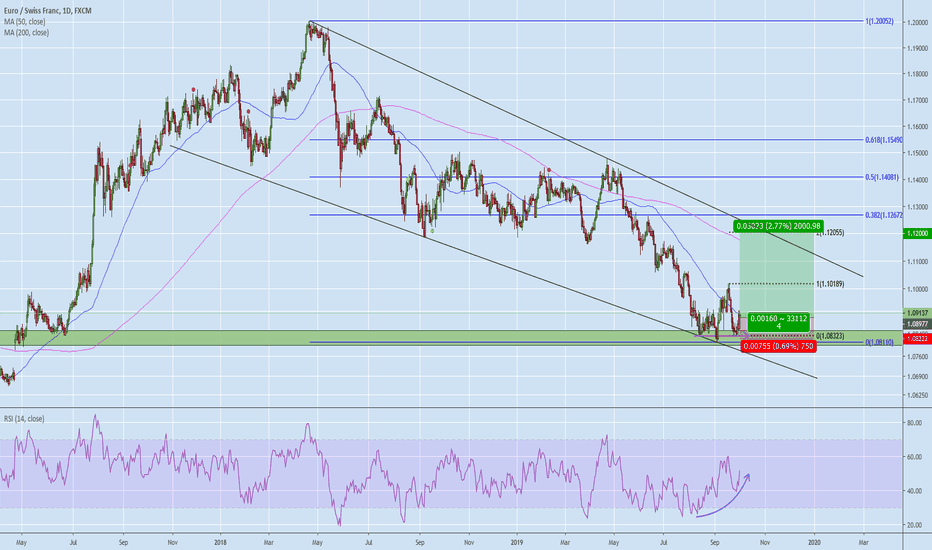Viewport: 932px width, 550px height.
Task: Select the green 2.77% profit target label
Action: click(779, 226)
